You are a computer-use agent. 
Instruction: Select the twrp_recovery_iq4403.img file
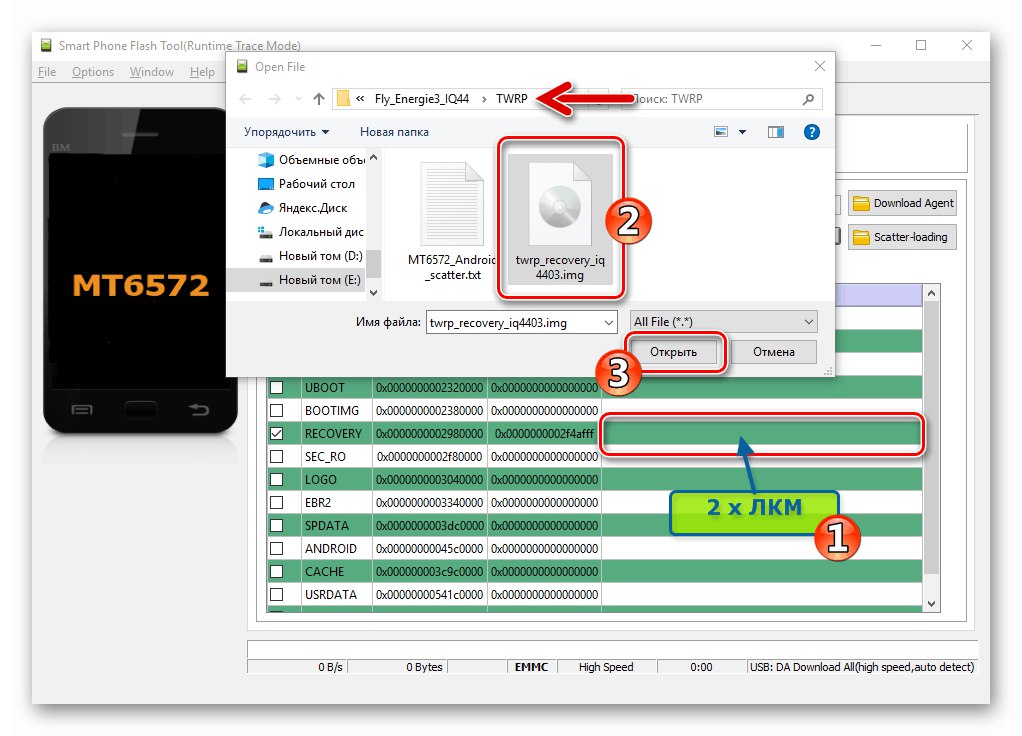click(x=560, y=219)
